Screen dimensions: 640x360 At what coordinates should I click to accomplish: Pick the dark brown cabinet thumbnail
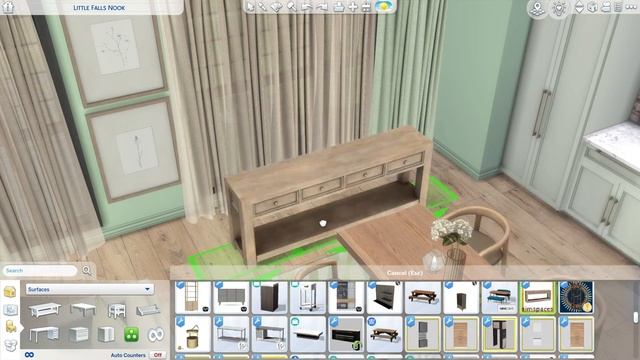(269, 297)
